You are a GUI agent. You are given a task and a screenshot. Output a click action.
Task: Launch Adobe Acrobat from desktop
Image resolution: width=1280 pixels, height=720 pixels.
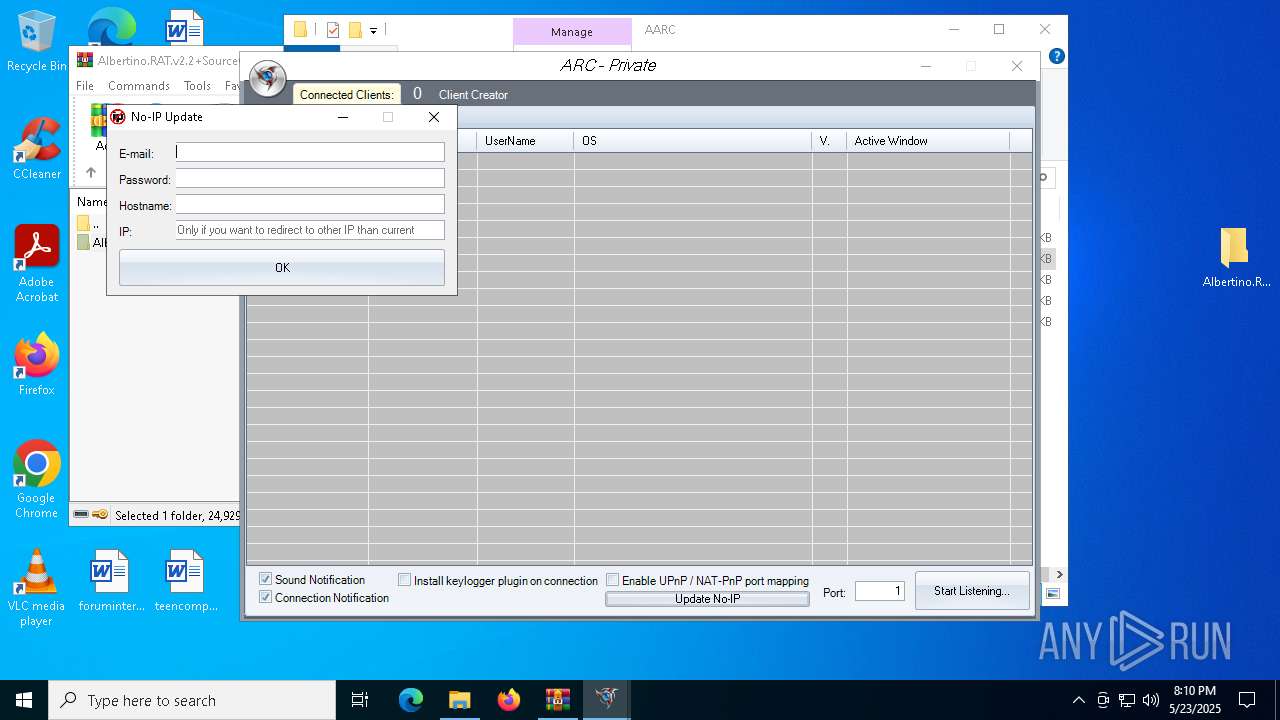[37, 264]
